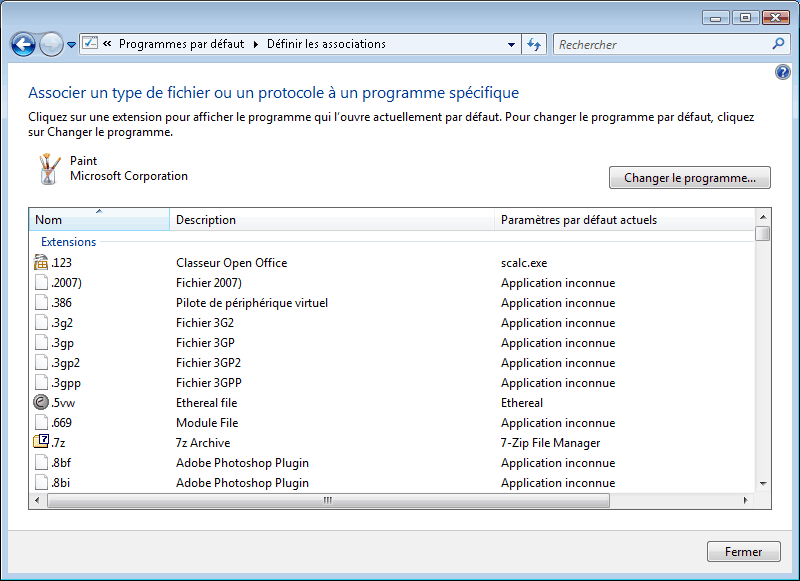
Task: Click the forward navigation arrow button
Action: (51, 44)
